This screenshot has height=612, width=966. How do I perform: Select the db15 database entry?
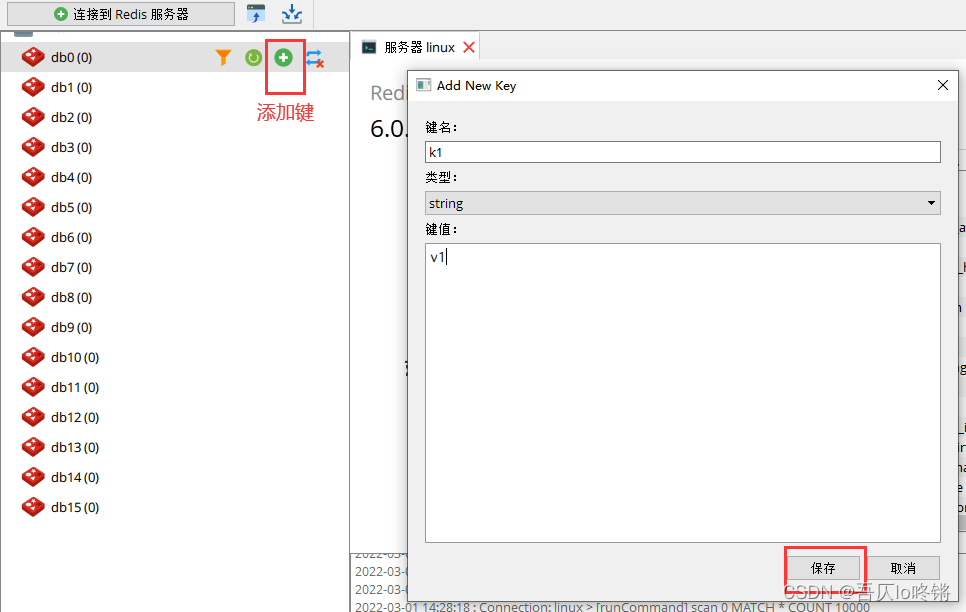pyautogui.click(x=74, y=507)
